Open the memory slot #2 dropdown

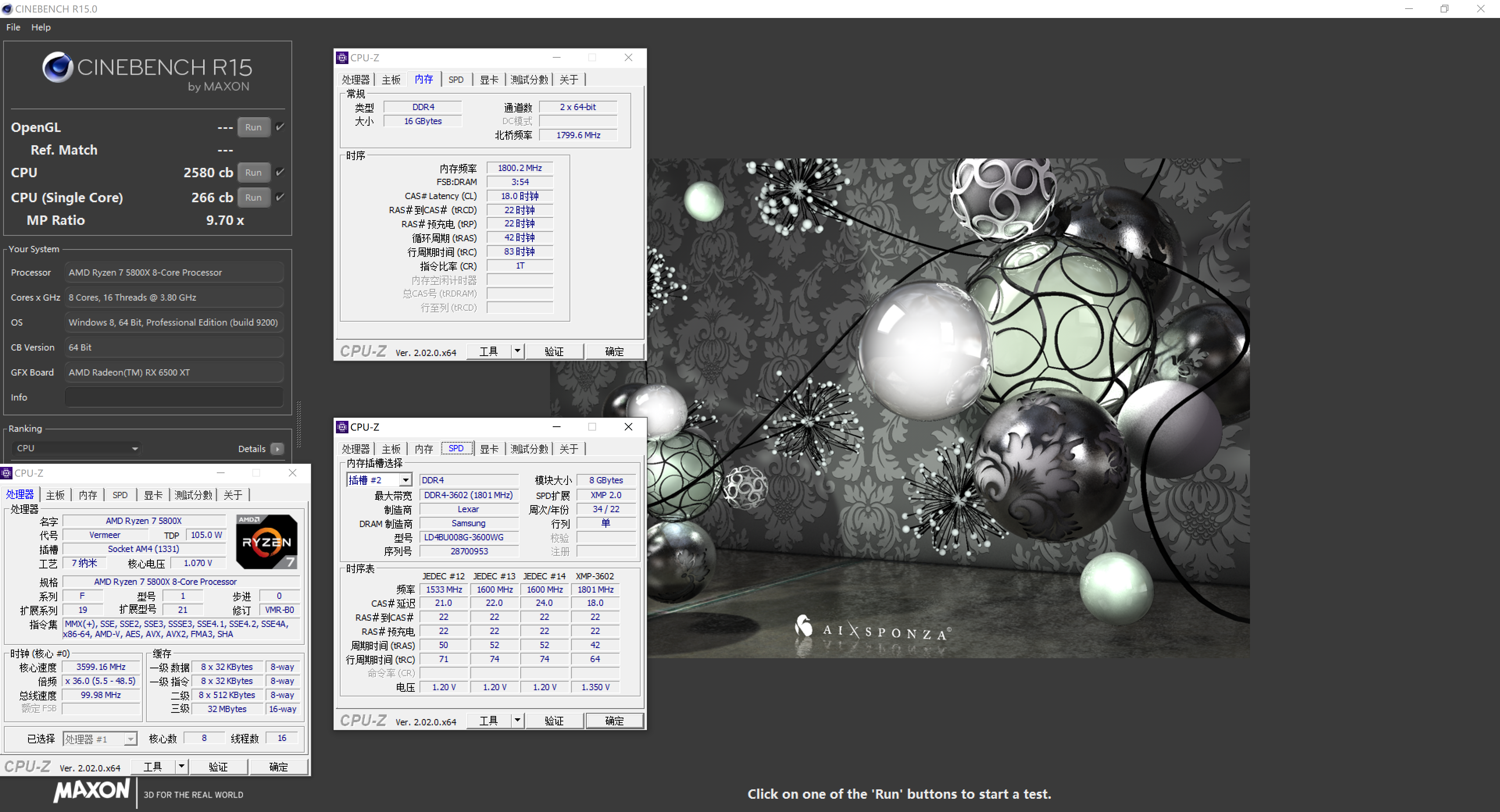[x=405, y=480]
